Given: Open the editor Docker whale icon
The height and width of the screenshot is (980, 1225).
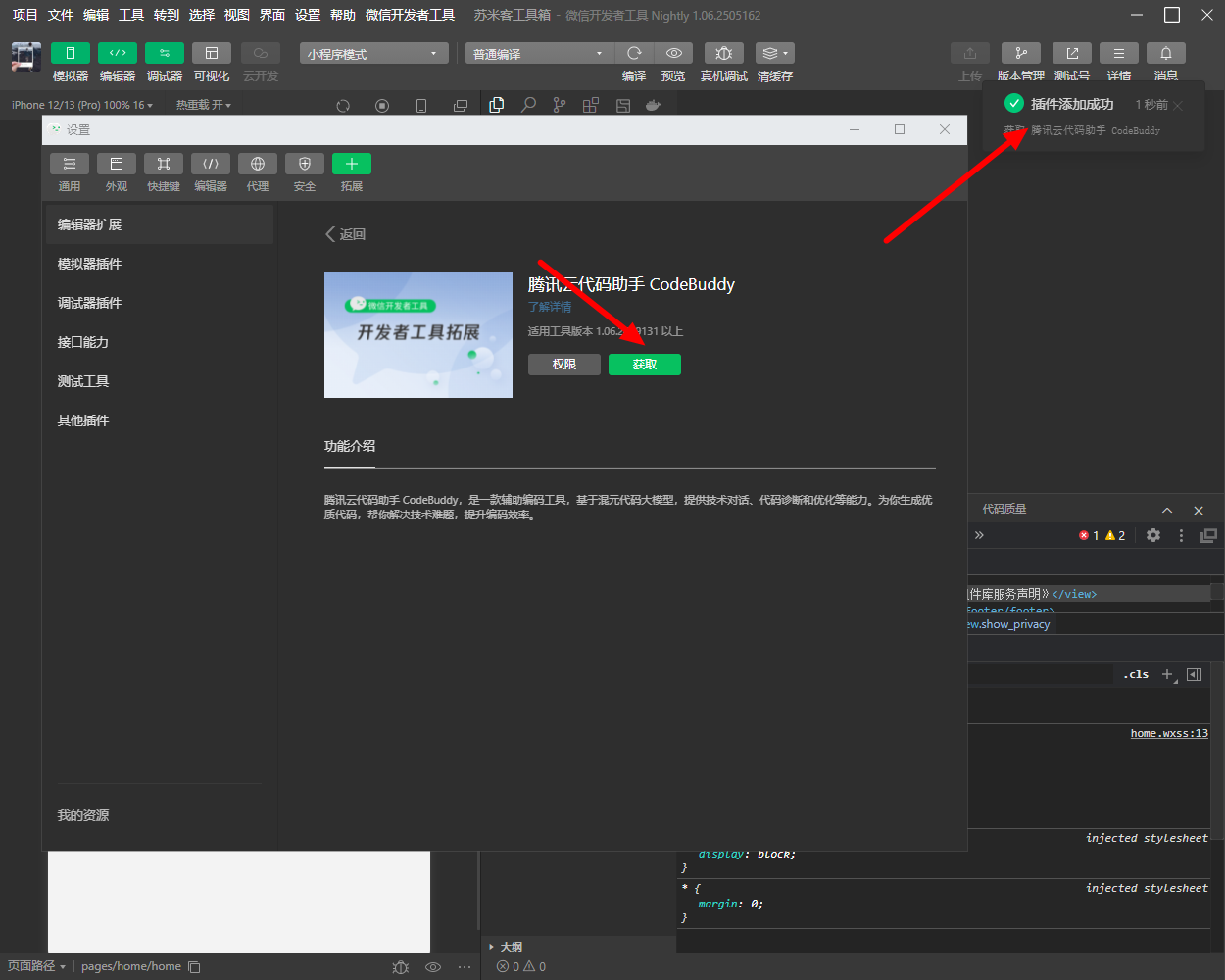Looking at the screenshot, I should pyautogui.click(x=654, y=105).
